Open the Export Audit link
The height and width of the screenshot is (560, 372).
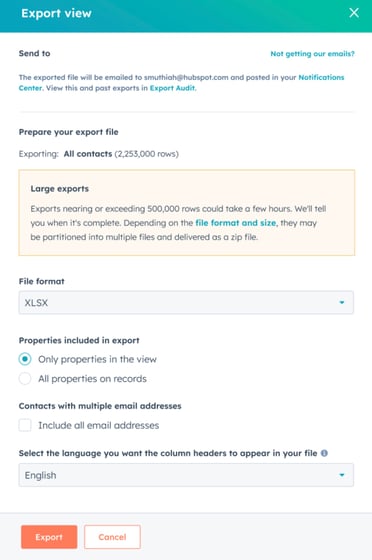(172, 88)
